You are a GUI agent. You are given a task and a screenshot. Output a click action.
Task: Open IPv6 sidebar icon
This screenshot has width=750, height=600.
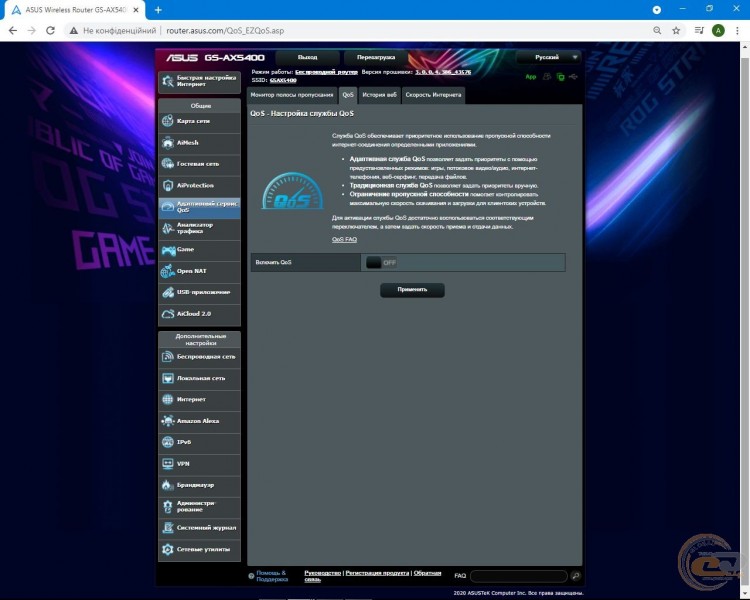tap(167, 442)
